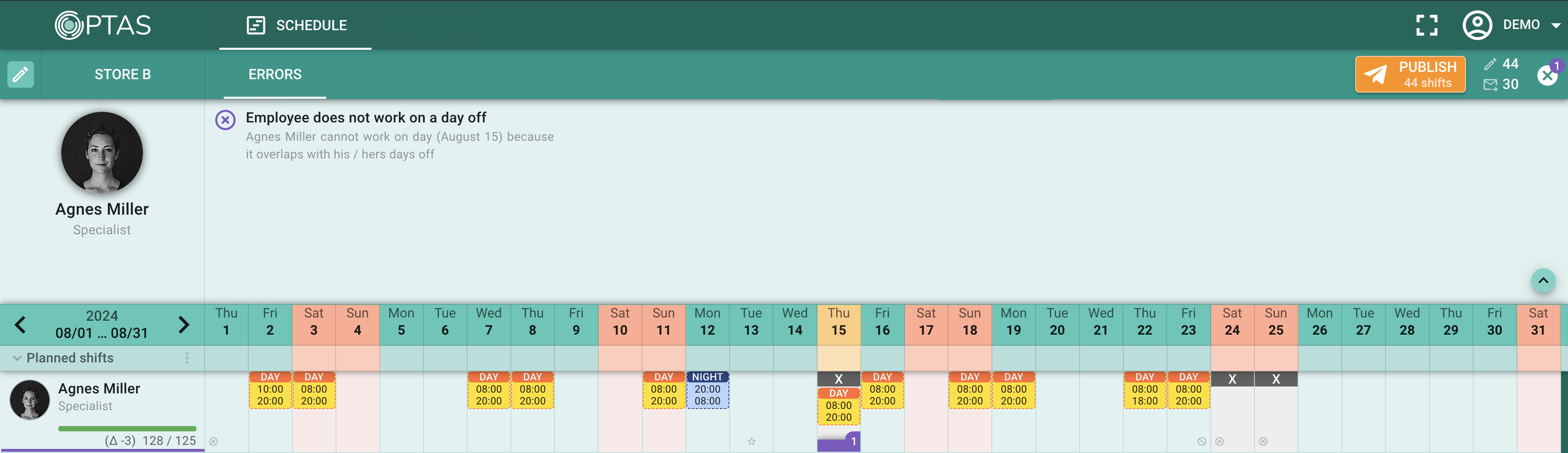Click the X day-off marker on Sat 24
Image resolution: width=1568 pixels, height=453 pixels.
1232,379
